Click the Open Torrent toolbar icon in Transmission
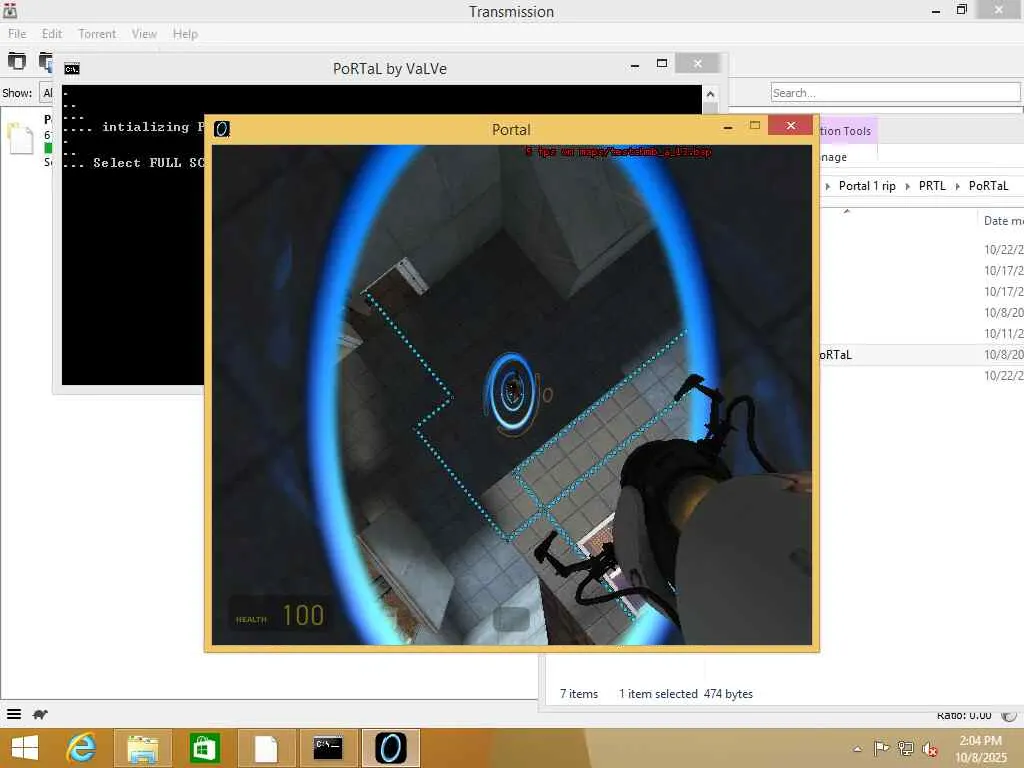 click(16, 61)
